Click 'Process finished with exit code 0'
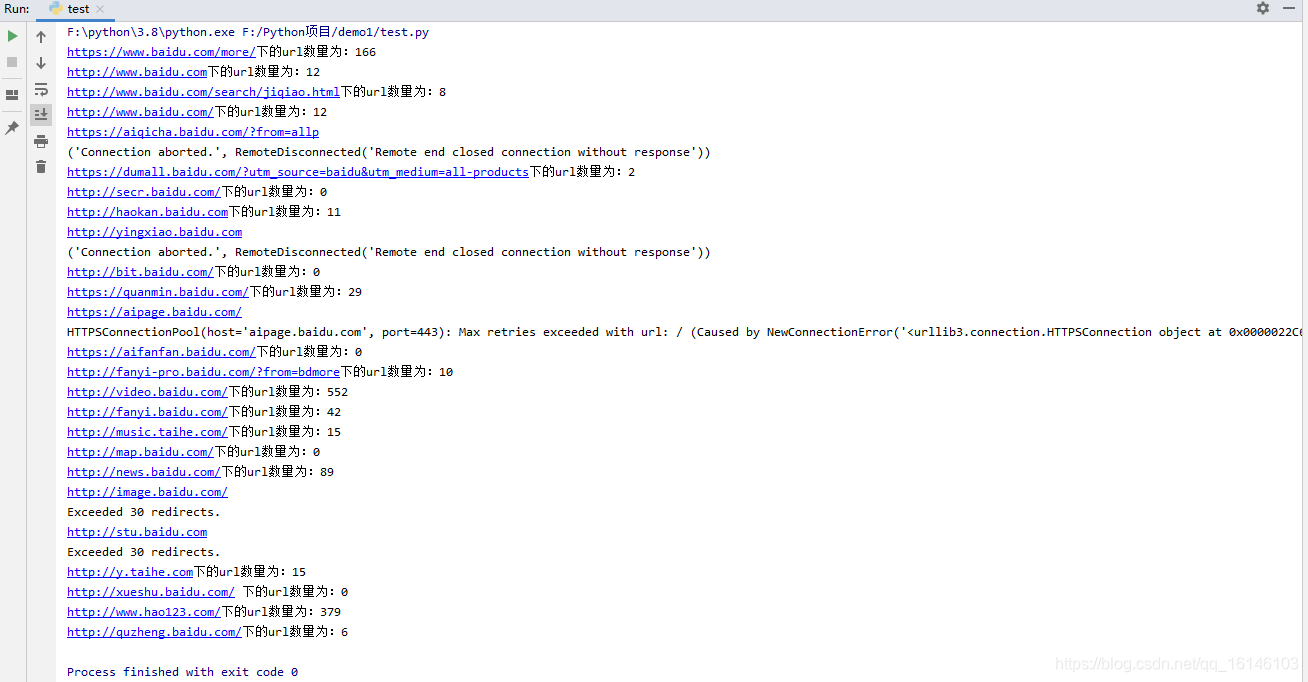The width and height of the screenshot is (1308, 682). coord(182,672)
